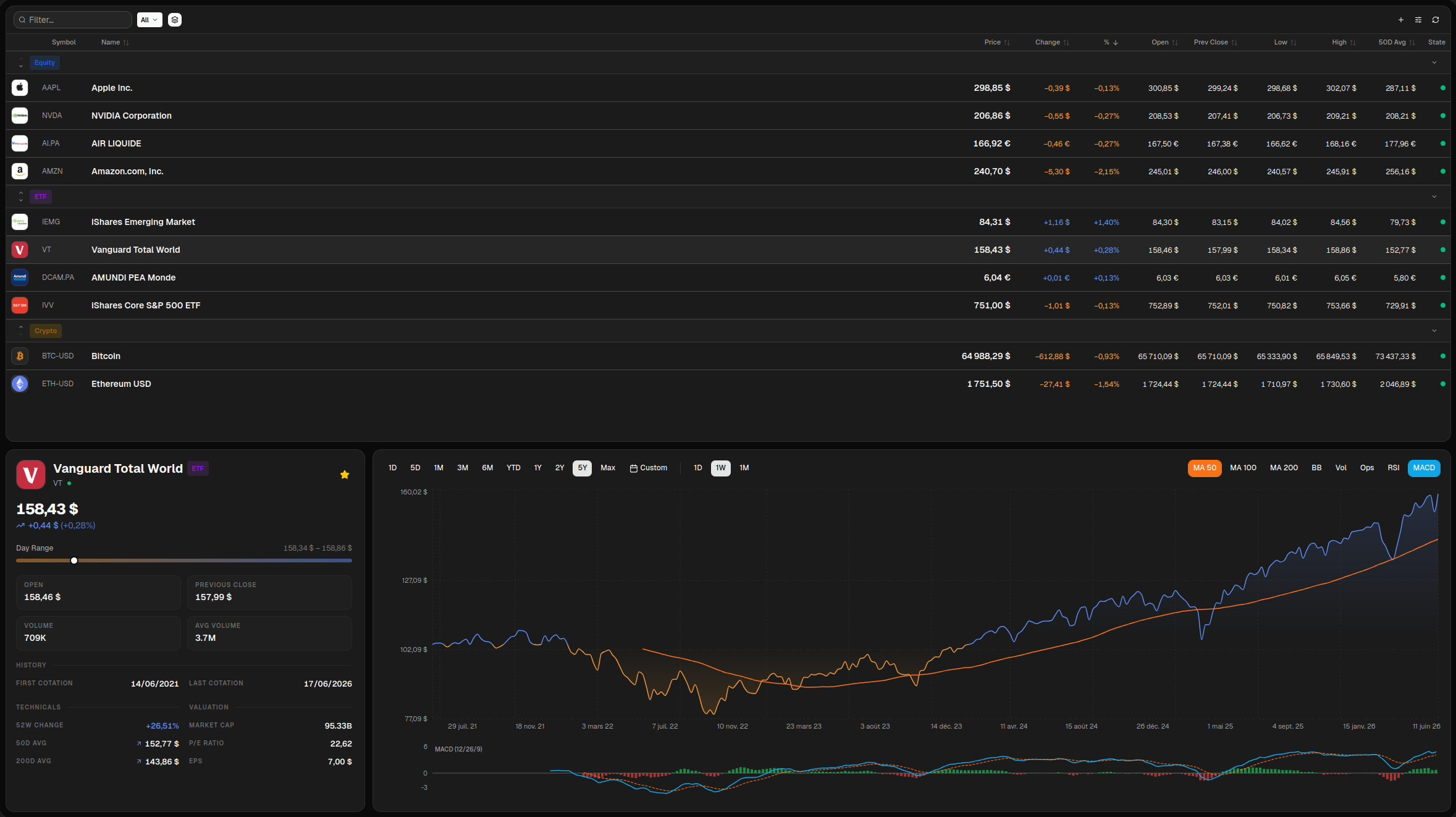Click the Air Liquide logo icon
Viewport: 1456px width, 817px height.
(x=20, y=143)
